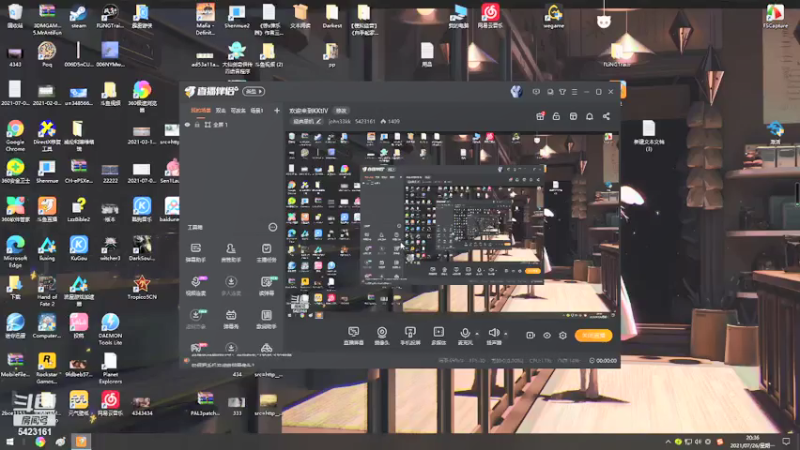The height and width of the screenshot is (450, 800).
Task: Click the orange start live button
Action: pos(593,335)
